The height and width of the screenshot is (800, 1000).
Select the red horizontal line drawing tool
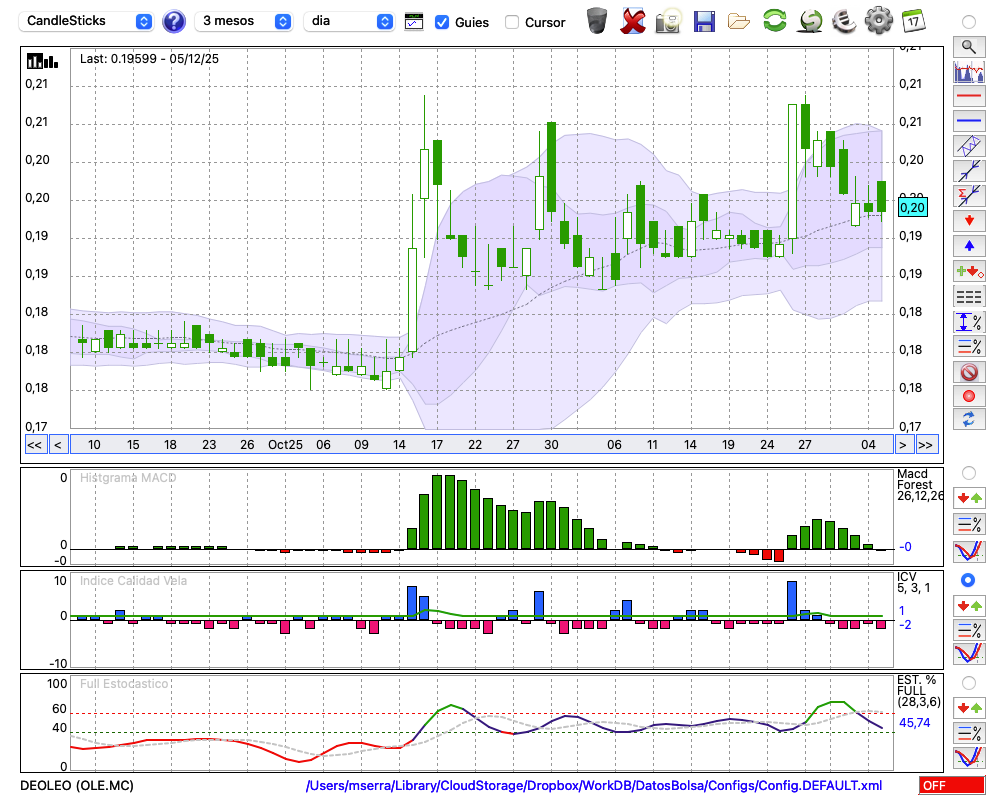click(x=968, y=97)
